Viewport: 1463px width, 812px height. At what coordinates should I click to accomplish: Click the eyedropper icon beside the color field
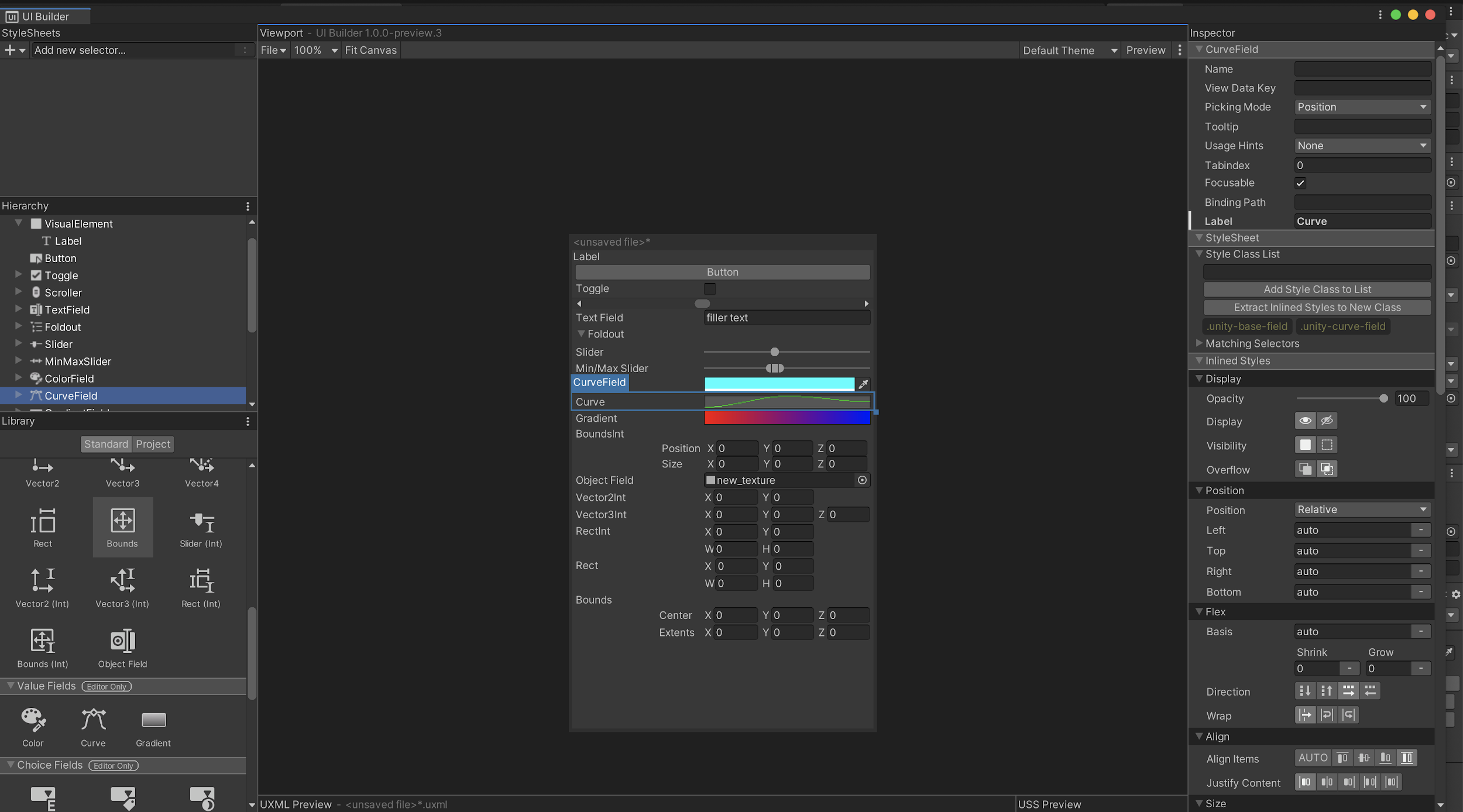(863, 384)
